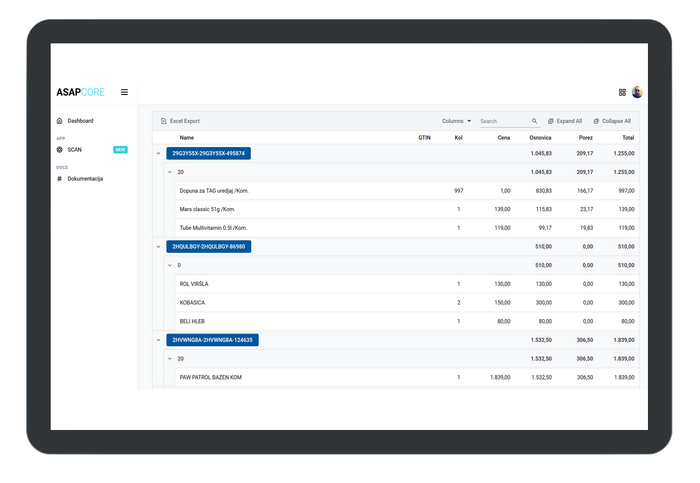Sort by GTIN column header
The image size is (700, 483).
425,137
